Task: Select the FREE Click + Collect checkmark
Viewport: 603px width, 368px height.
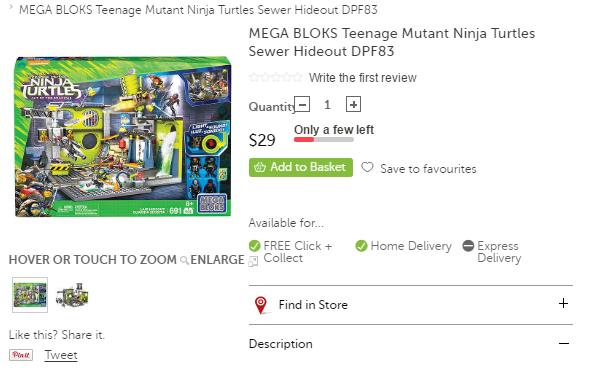Action: click(x=255, y=246)
